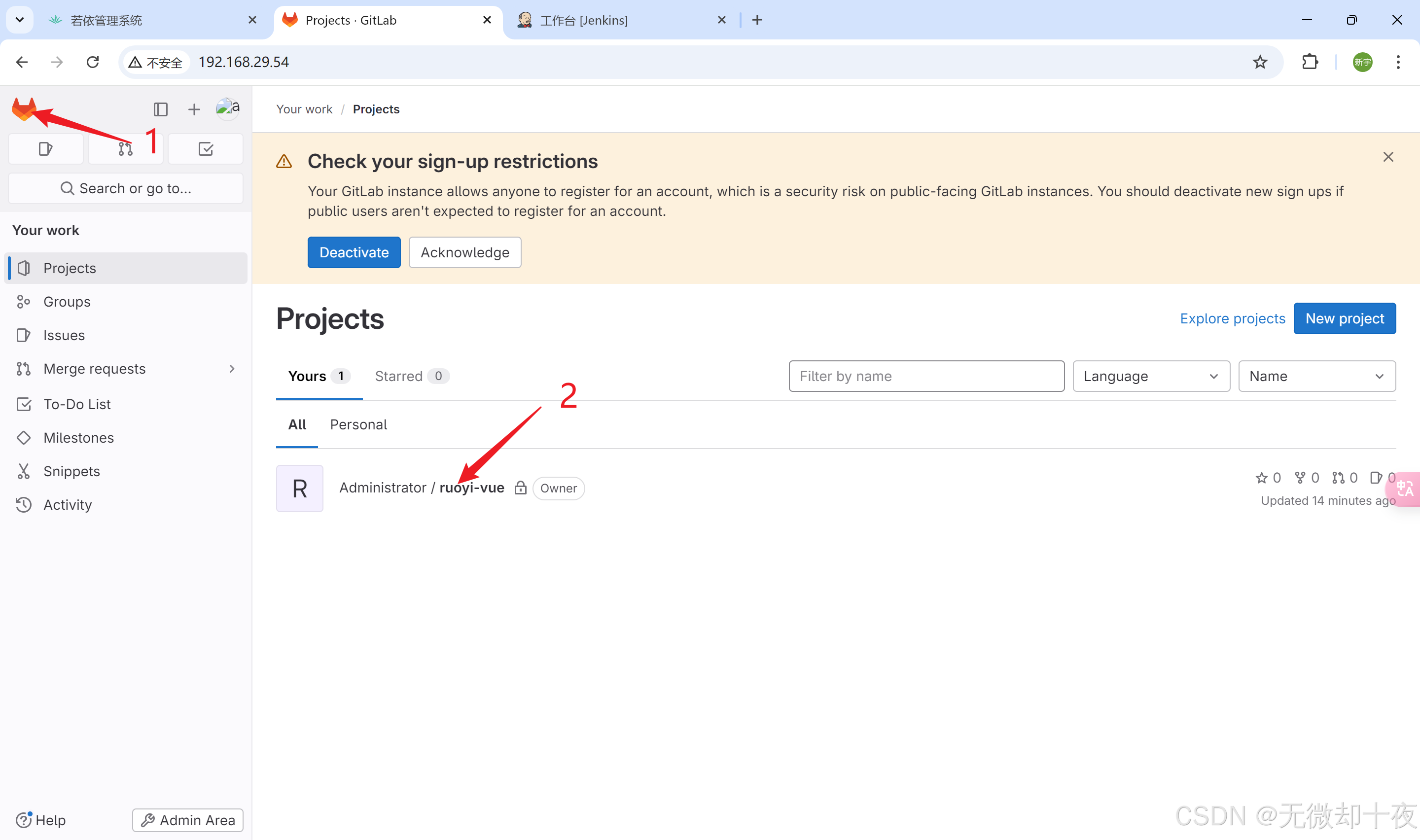This screenshot has height=840, width=1420.
Task: Expand Merge requests sidebar submenu
Action: click(x=231, y=369)
